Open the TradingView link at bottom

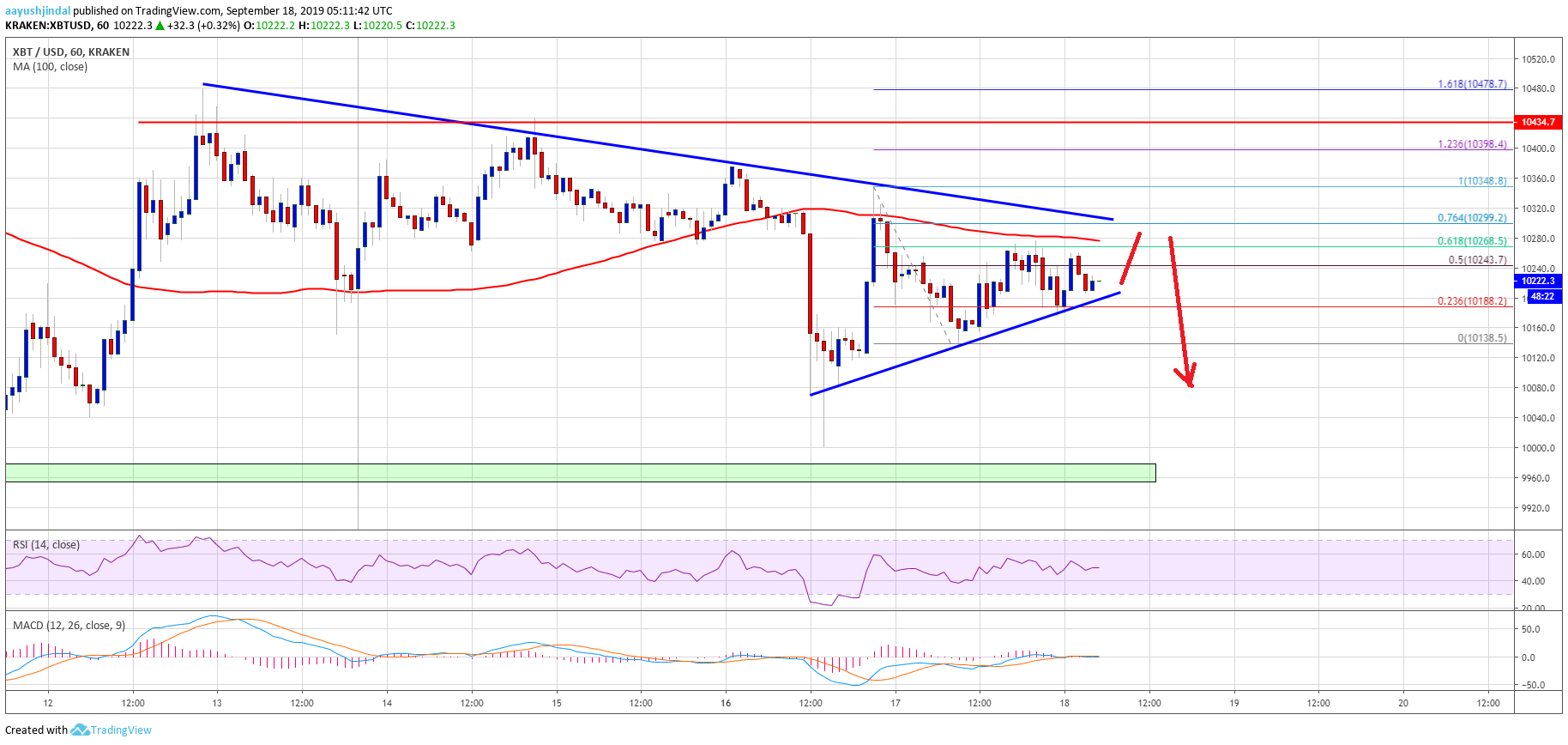click(121, 730)
